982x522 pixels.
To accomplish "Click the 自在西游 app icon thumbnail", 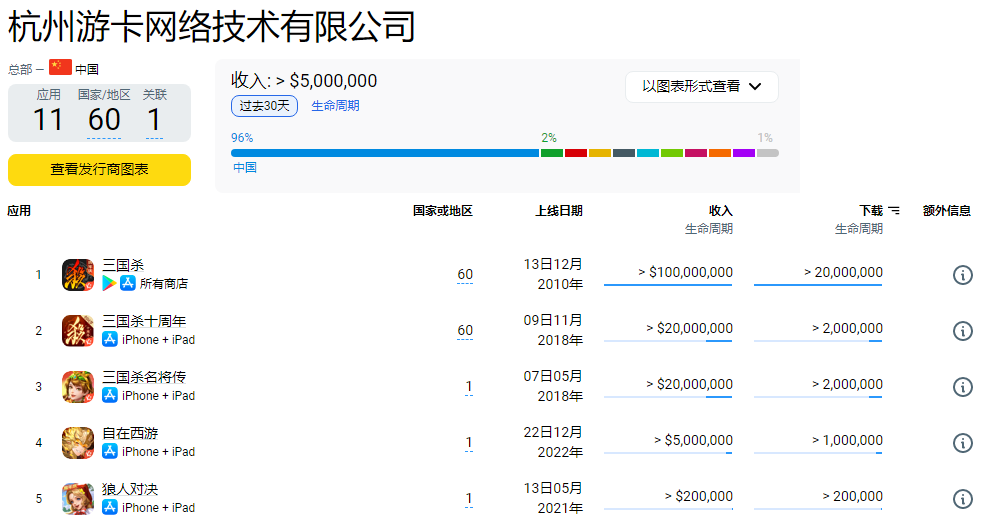I will tap(78, 443).
